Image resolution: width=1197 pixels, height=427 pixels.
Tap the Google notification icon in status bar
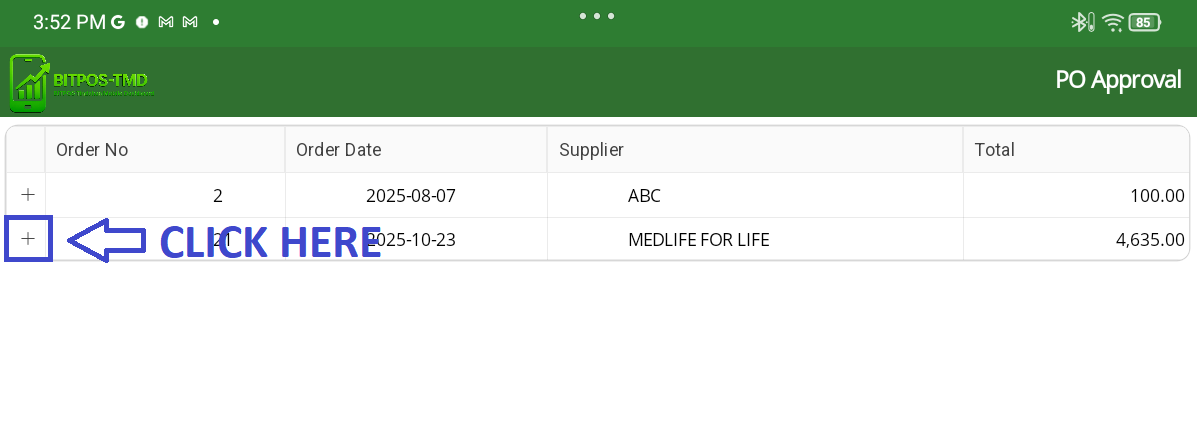[x=118, y=21]
